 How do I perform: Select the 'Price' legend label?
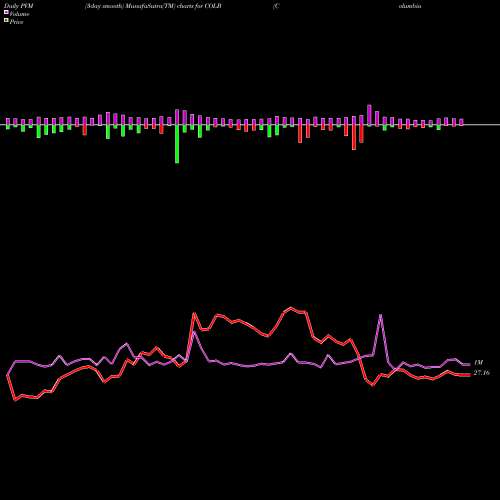click(17, 22)
